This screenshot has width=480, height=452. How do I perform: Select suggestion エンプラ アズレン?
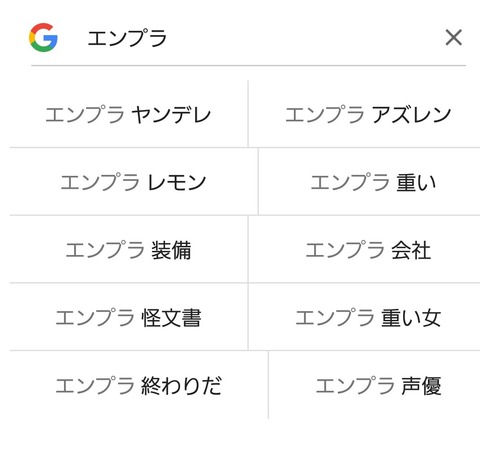pyautogui.click(x=365, y=114)
